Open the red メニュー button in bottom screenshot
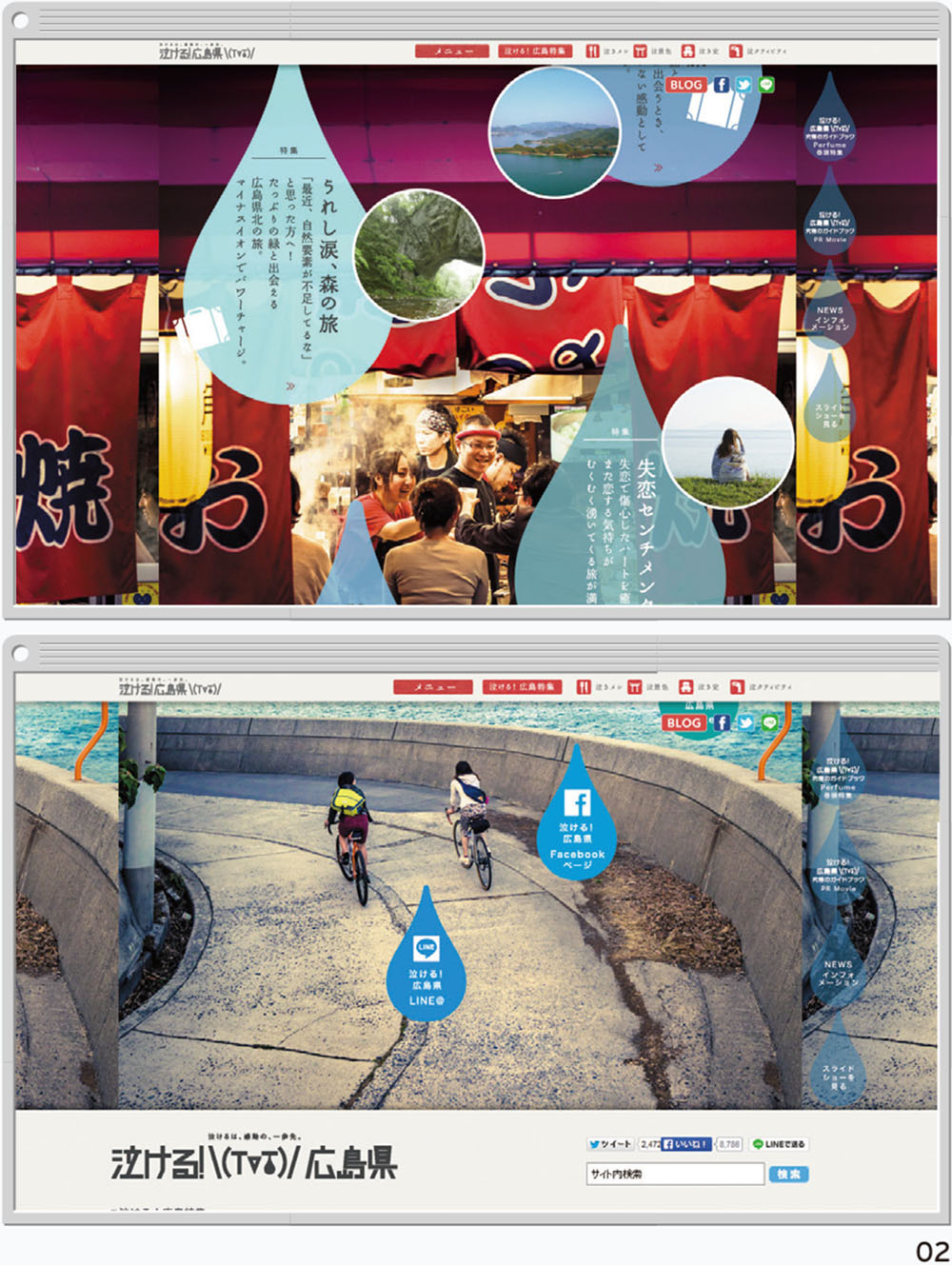The height and width of the screenshot is (1265, 952). 432,686
